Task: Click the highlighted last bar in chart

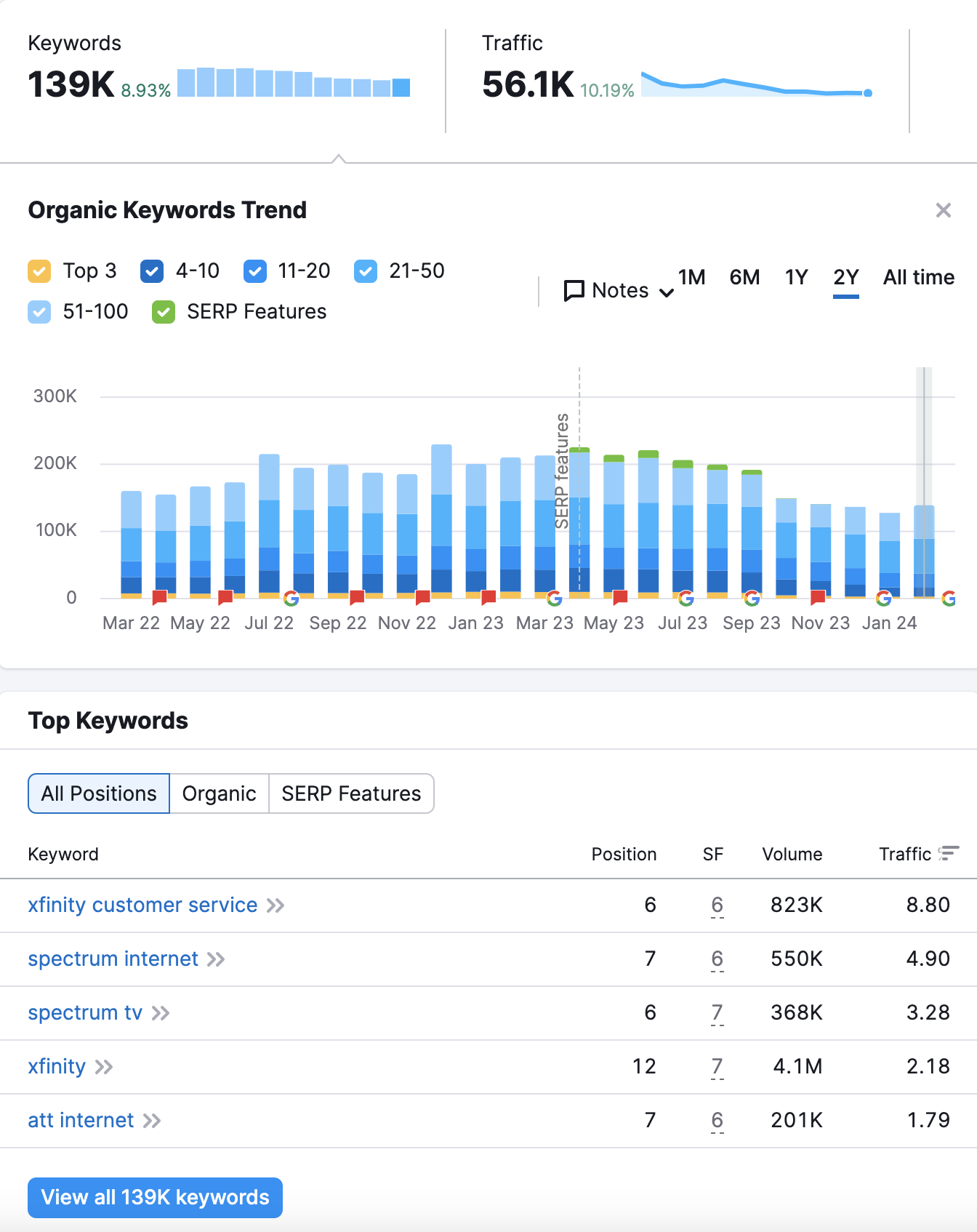Action: pos(924,551)
